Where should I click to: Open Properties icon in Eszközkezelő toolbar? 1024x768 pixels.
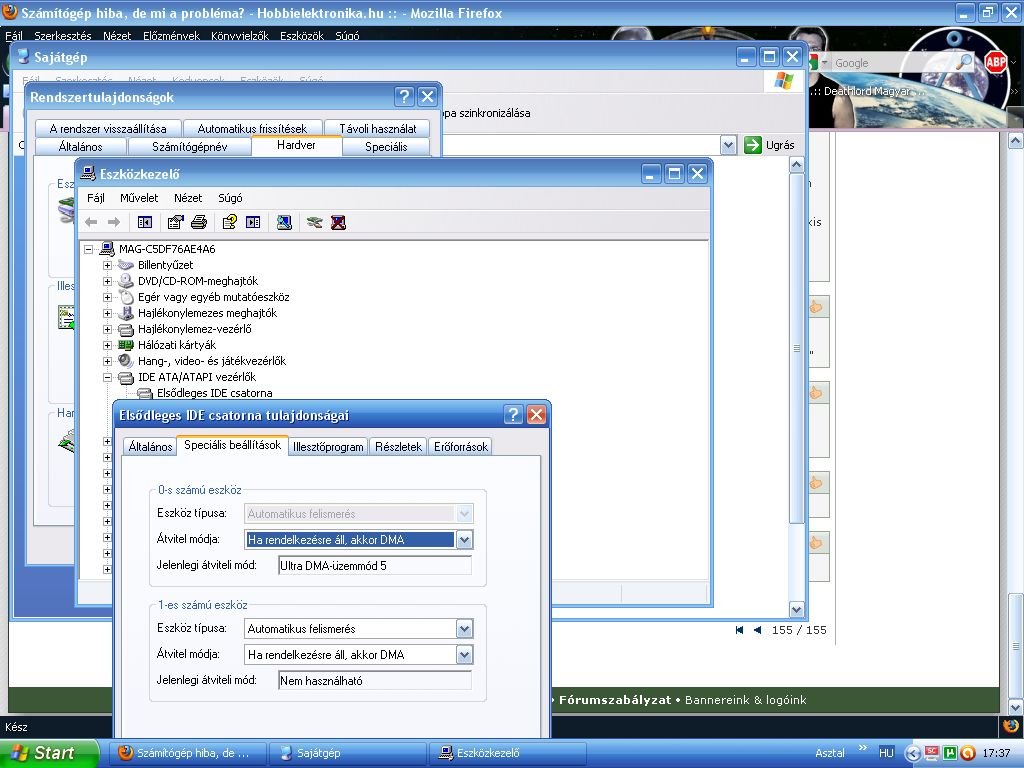point(175,223)
